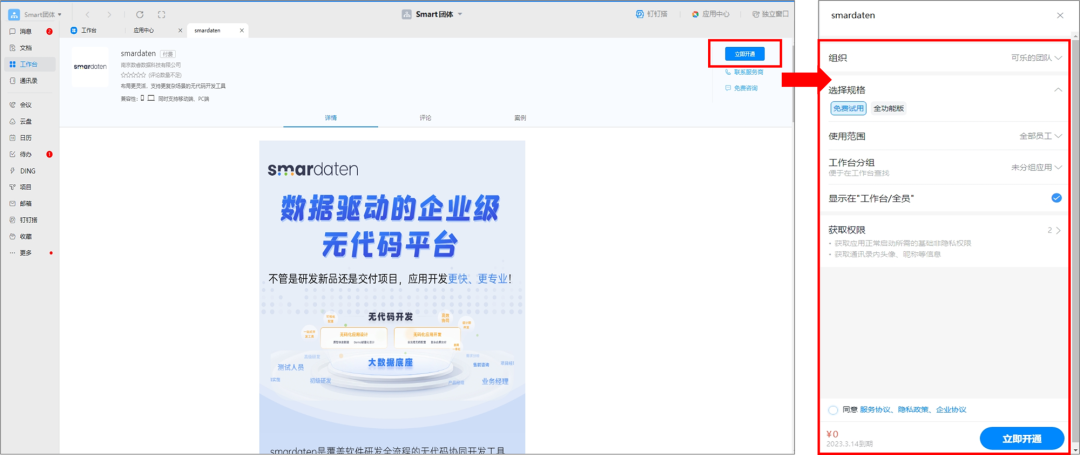
Task: Open 钉钉搭 in top-right toolbar
Action: click(x=652, y=14)
